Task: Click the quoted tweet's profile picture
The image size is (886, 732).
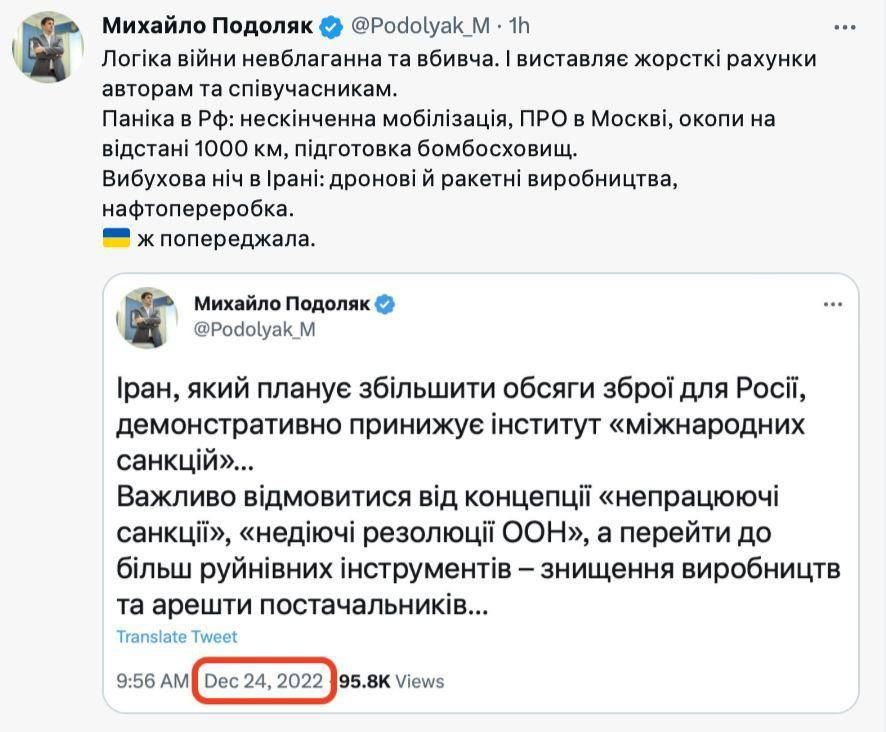Action: pyautogui.click(x=144, y=314)
